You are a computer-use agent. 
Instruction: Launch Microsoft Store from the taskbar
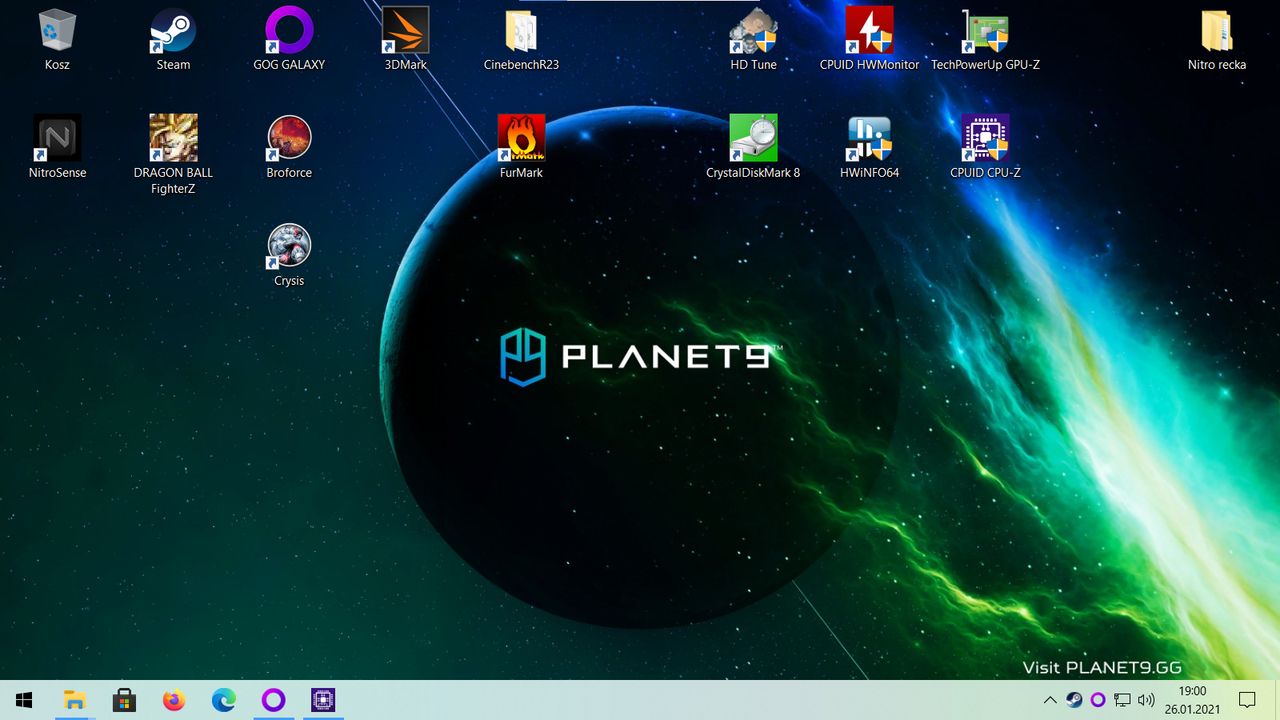(124, 700)
